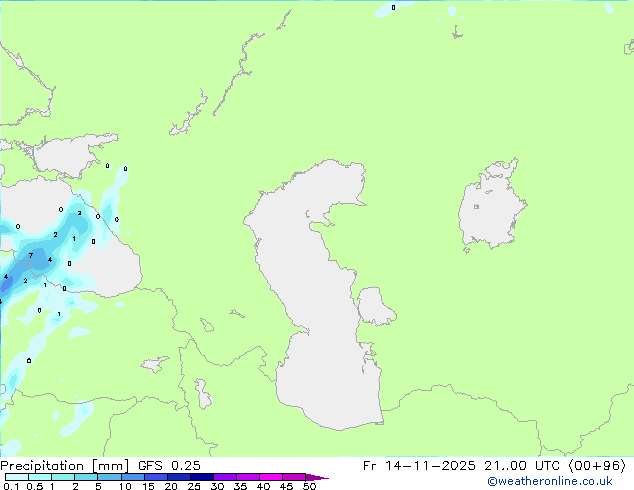Click the legend label '25'
The width and height of the screenshot is (634, 490).
pos(194,486)
